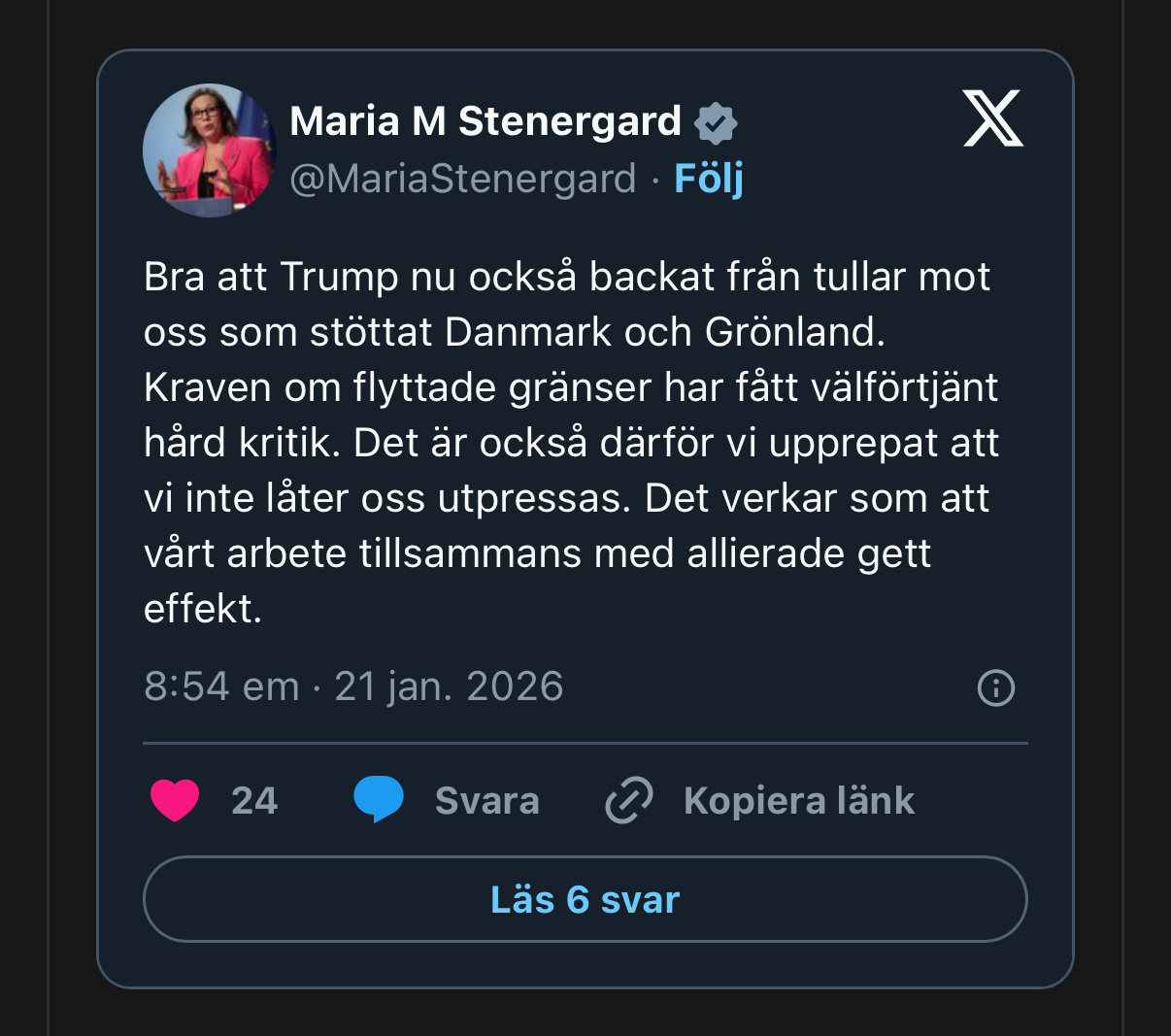
Task: Click the tweet's final word 'effekt.'
Action: pos(203,610)
